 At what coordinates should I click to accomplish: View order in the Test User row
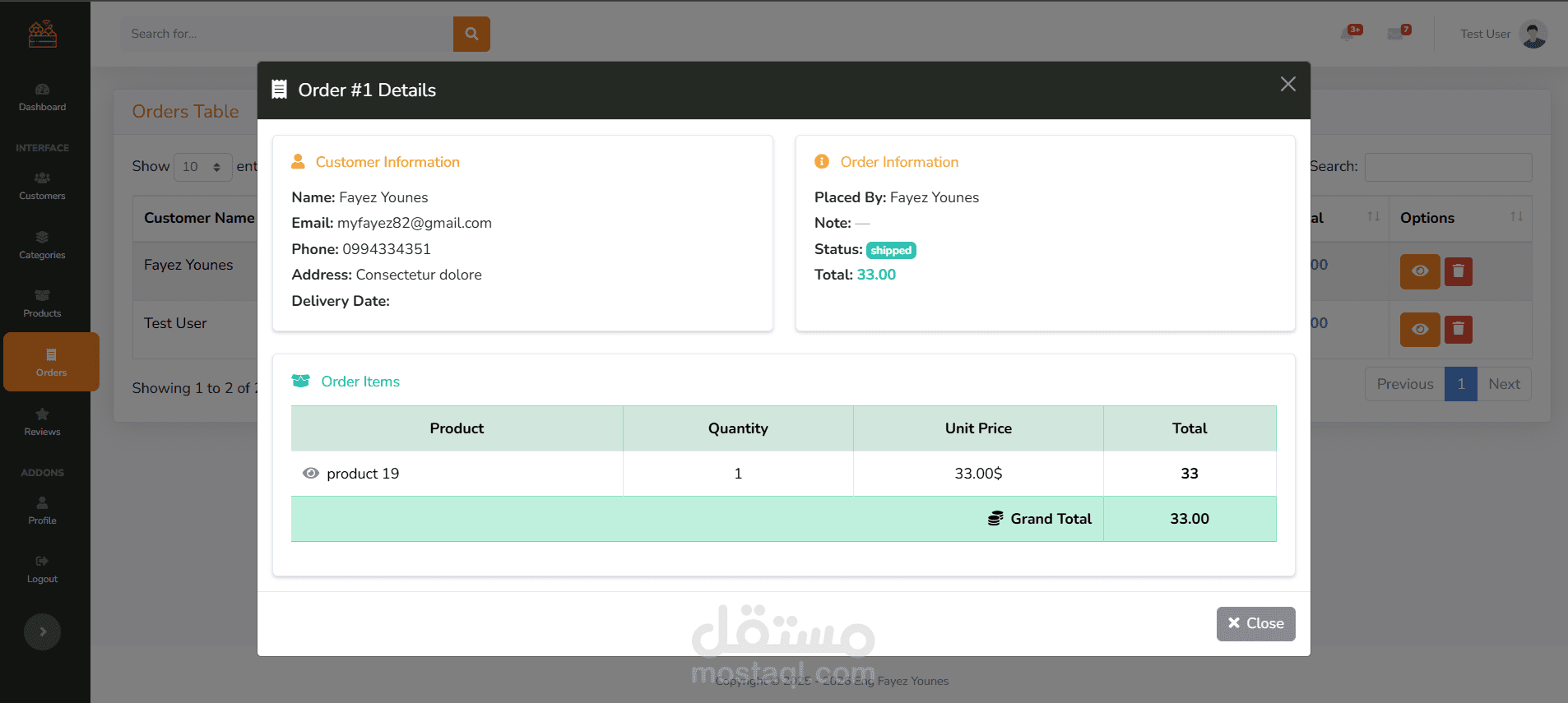click(x=1420, y=330)
